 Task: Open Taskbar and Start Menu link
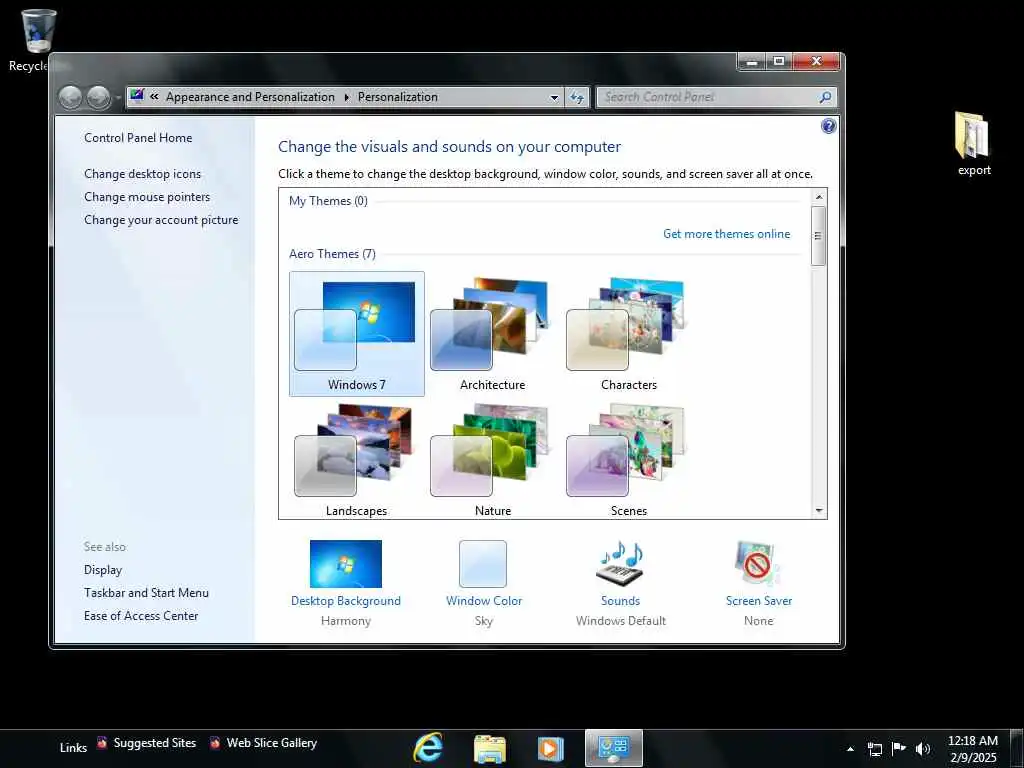(146, 593)
